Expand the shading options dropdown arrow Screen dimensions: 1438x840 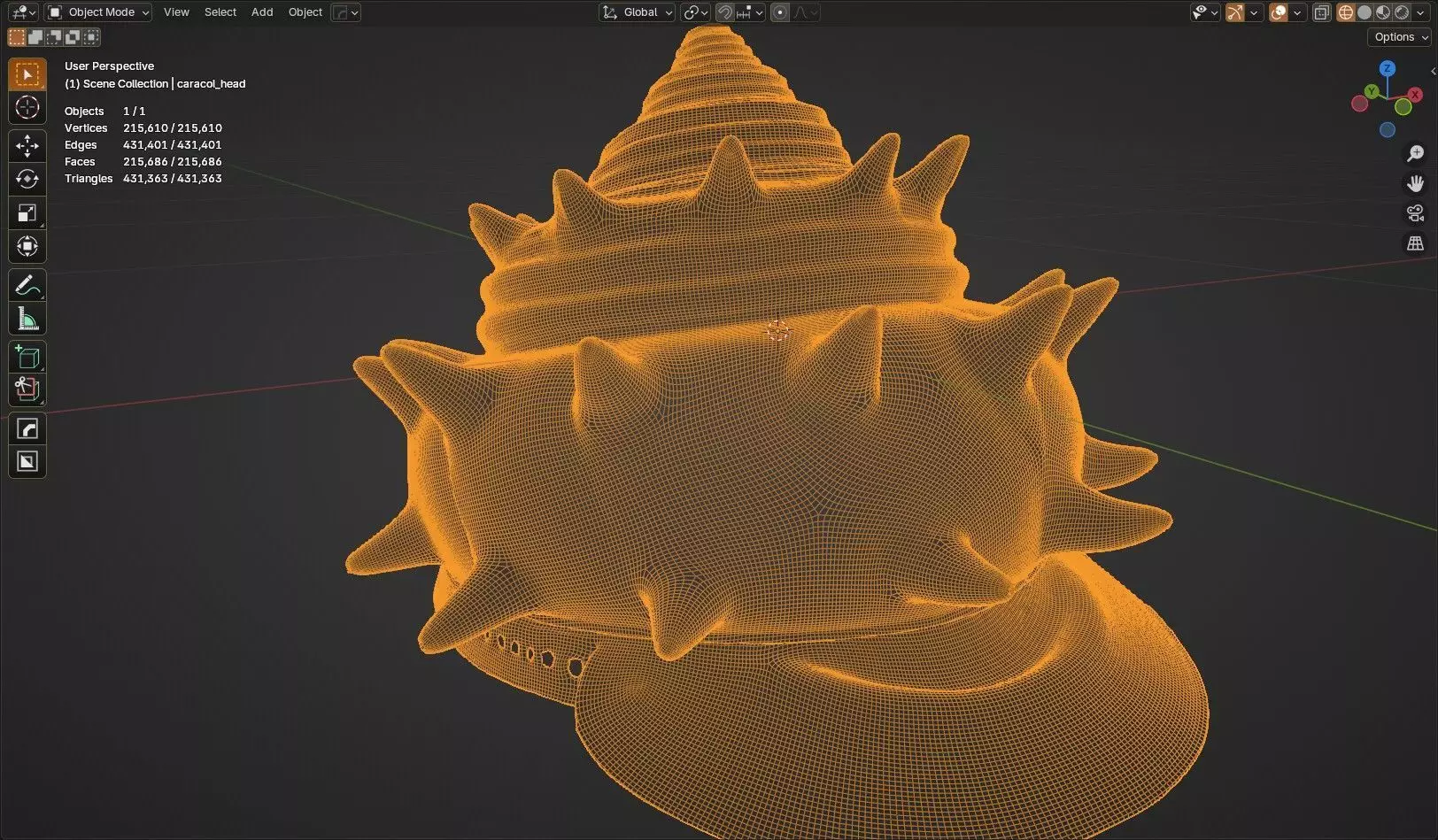tap(1421, 12)
